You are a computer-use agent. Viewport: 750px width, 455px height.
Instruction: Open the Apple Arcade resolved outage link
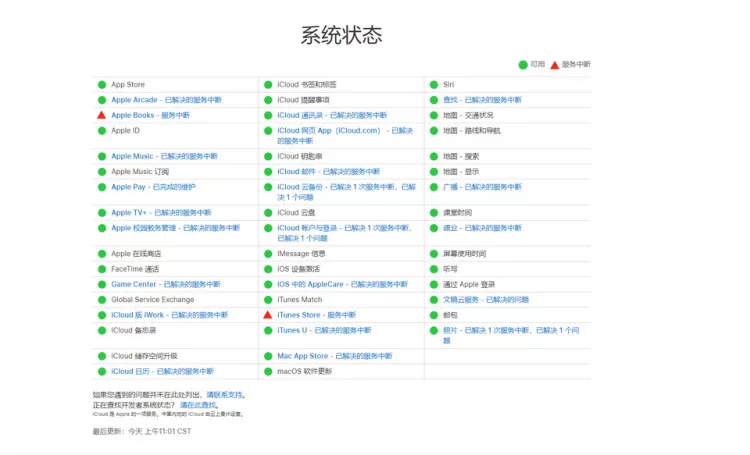pos(166,100)
